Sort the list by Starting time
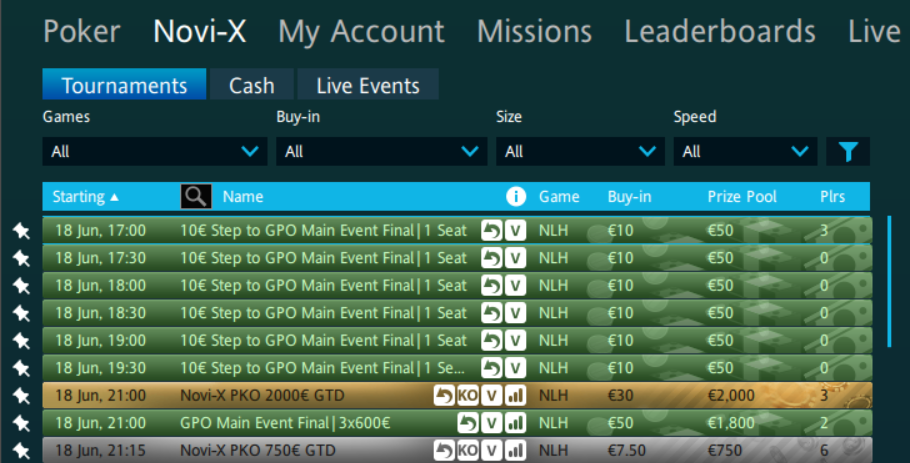Viewport: 910px width, 463px height. pyautogui.click(x=85, y=197)
